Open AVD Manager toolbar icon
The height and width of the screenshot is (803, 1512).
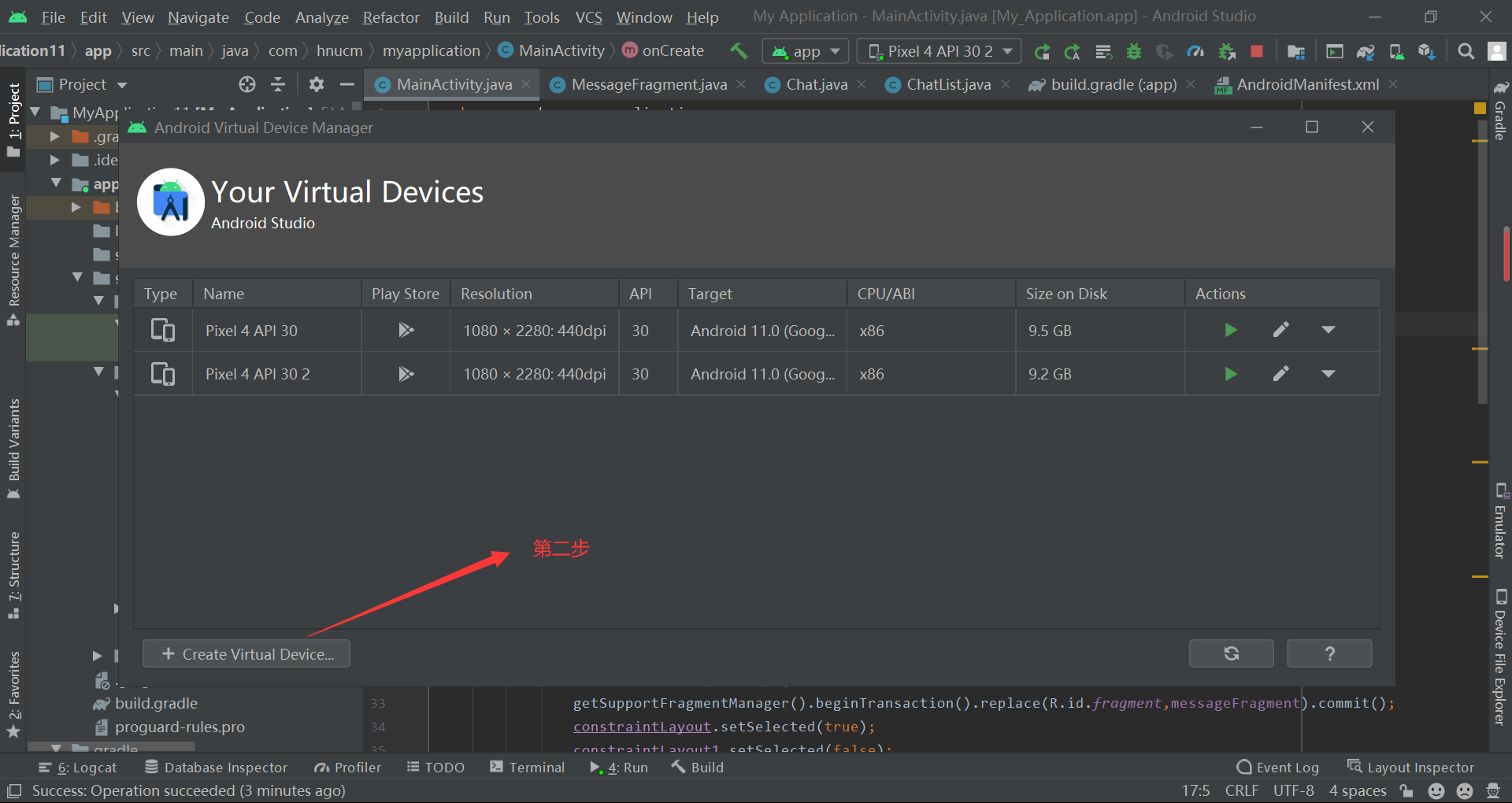tap(1396, 52)
